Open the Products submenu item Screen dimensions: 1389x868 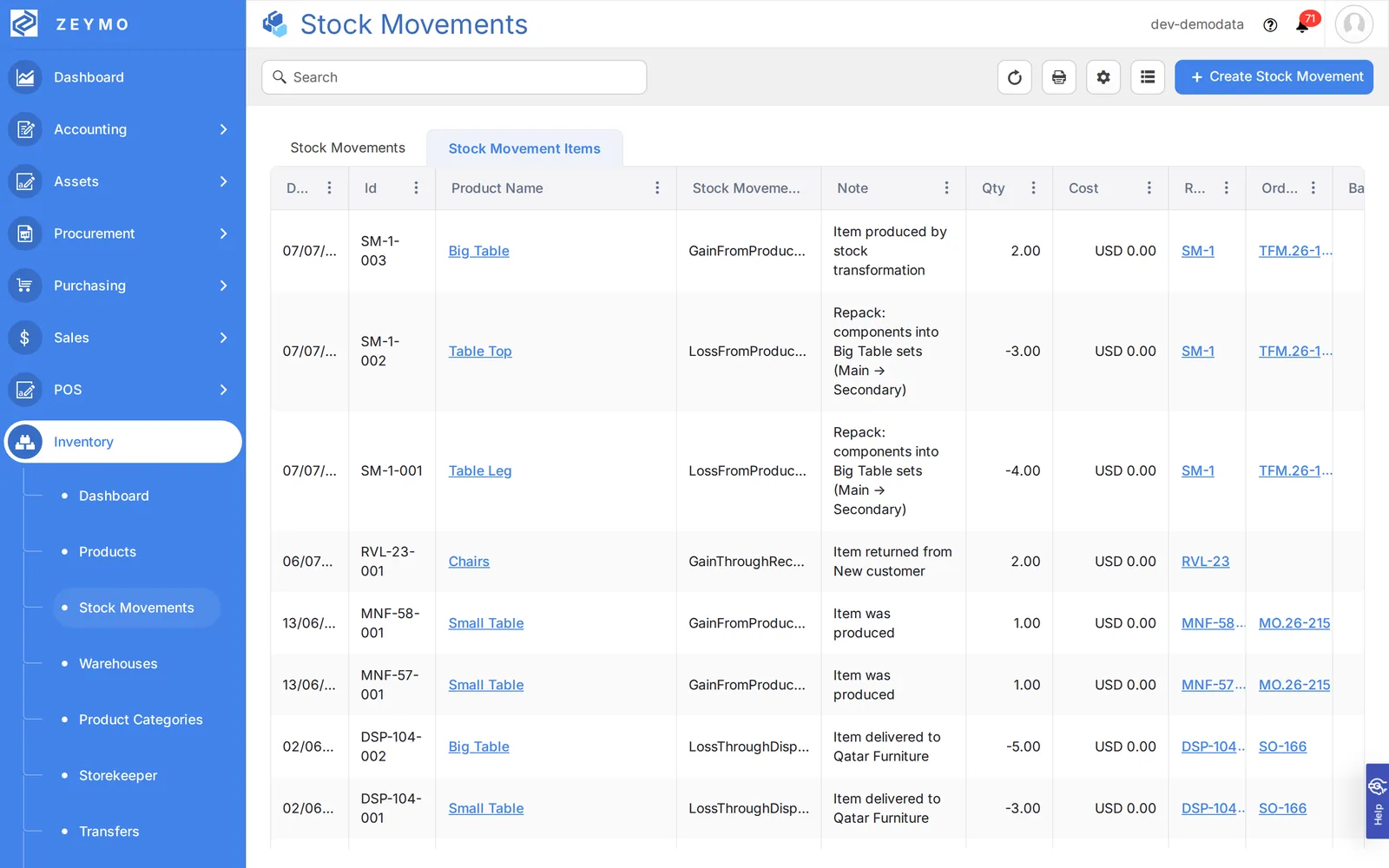[x=108, y=552]
